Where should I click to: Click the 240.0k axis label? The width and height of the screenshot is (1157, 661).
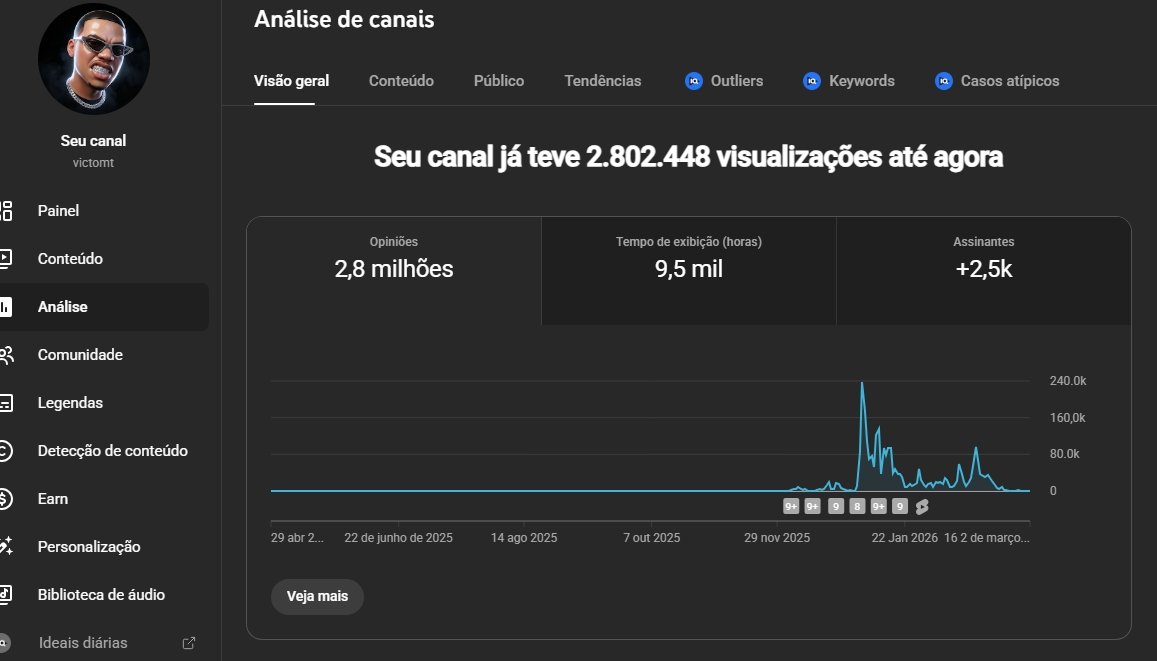pyautogui.click(x=1068, y=381)
